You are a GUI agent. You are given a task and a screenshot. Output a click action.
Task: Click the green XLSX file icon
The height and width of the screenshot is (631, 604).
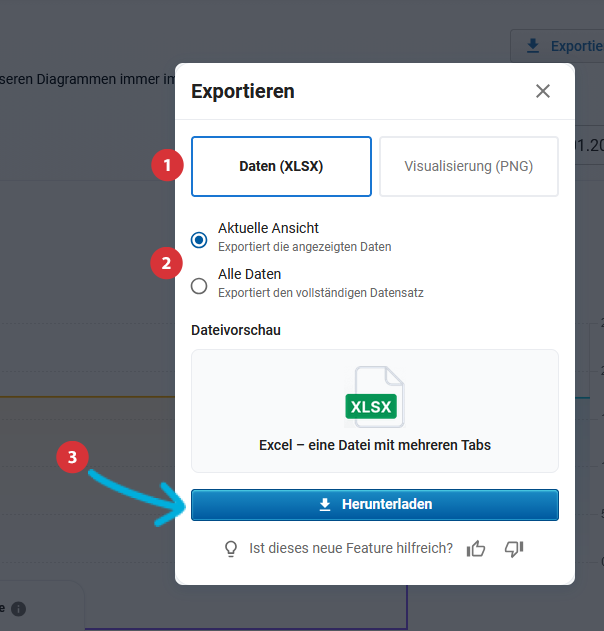[x=374, y=399]
